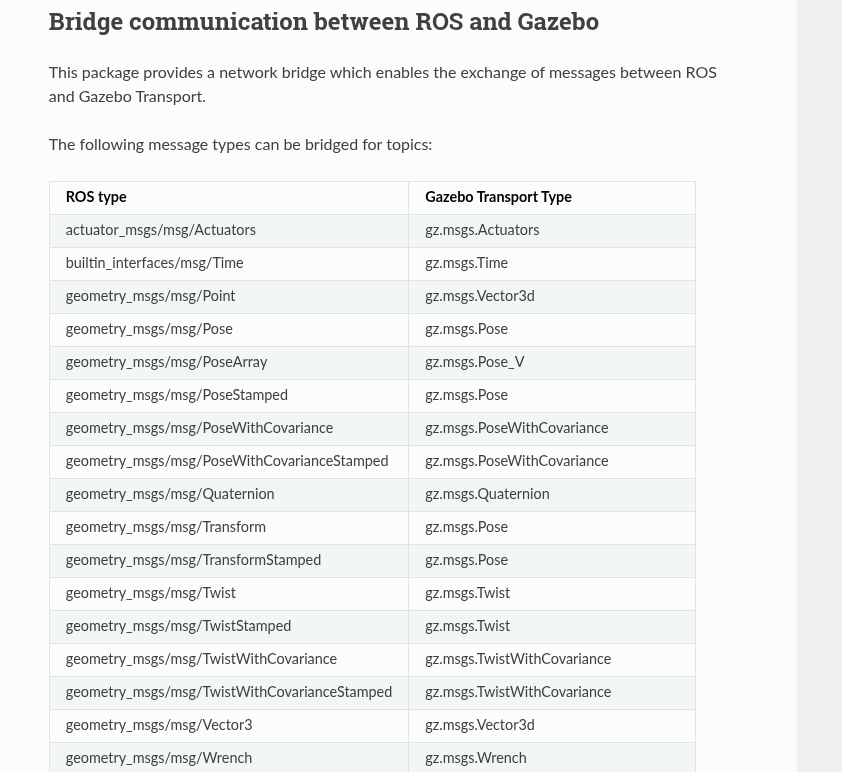Click the geometry_msgs/msg/PoseStamped row label
The image size is (842, 772).
tap(176, 395)
